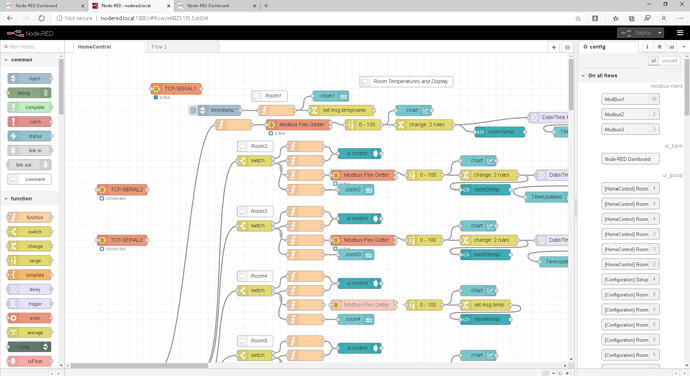Select the inject node in the palette
Screen dimensions: 690x376
point(29,78)
